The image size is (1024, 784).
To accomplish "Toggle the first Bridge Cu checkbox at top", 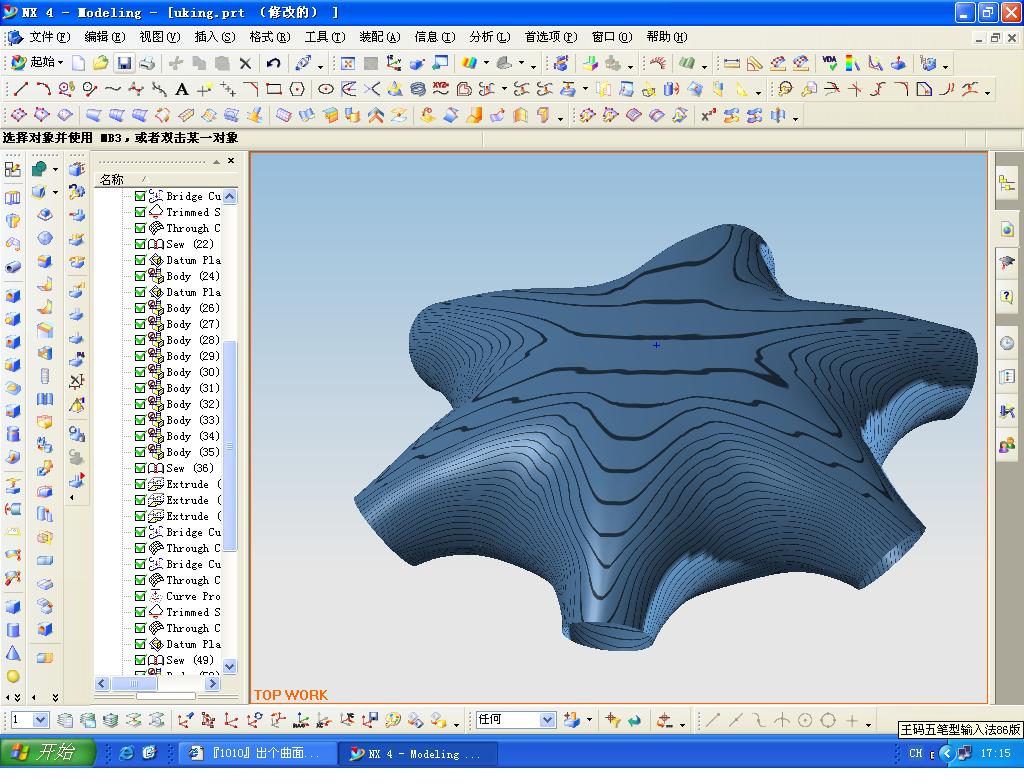I will click(x=140, y=196).
